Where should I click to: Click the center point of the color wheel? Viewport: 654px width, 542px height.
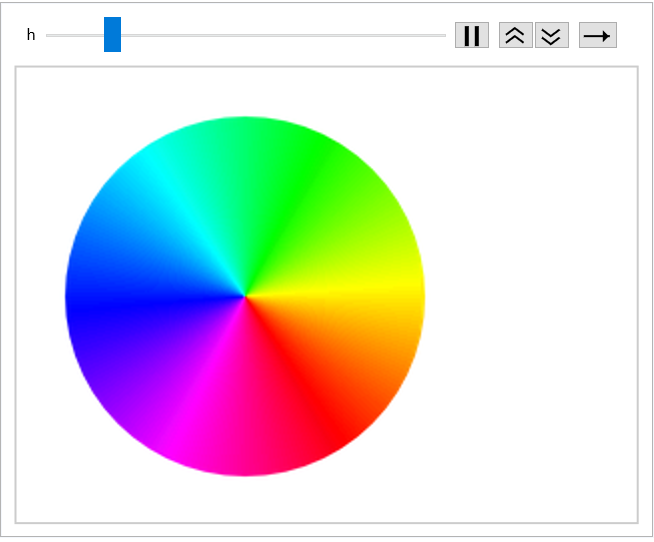[245, 296]
